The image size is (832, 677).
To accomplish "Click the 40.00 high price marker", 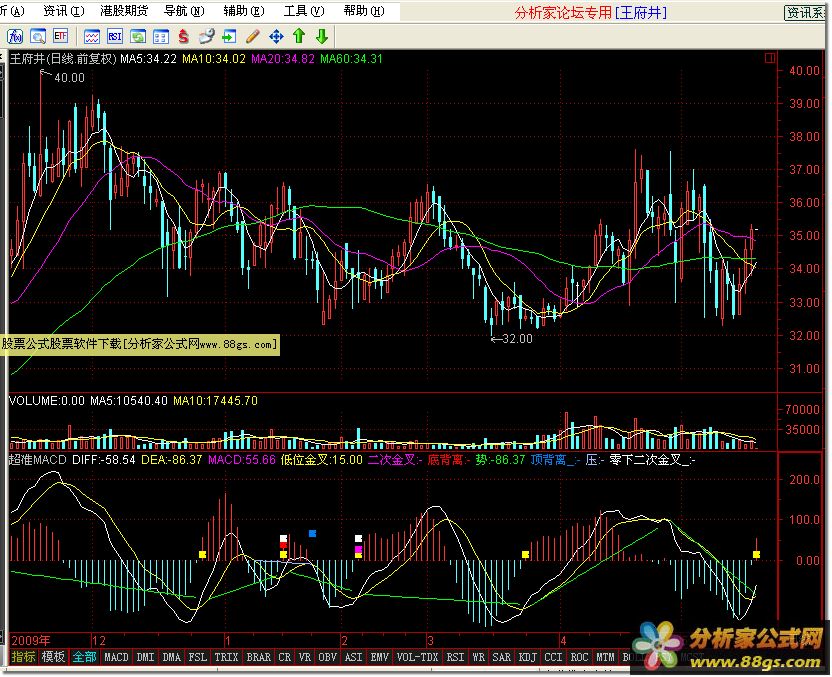I will pos(69,77).
